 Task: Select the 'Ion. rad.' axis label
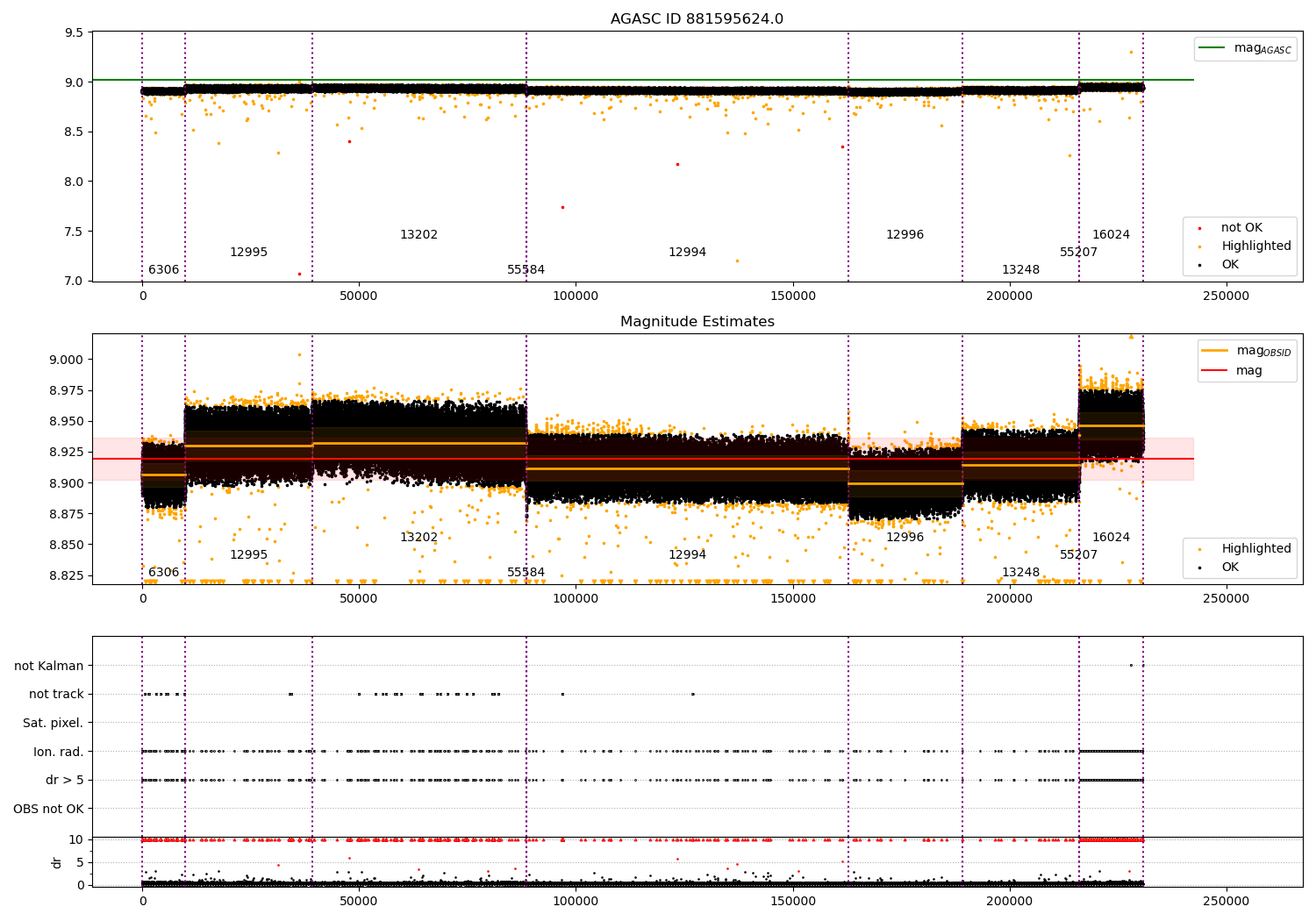[59, 752]
